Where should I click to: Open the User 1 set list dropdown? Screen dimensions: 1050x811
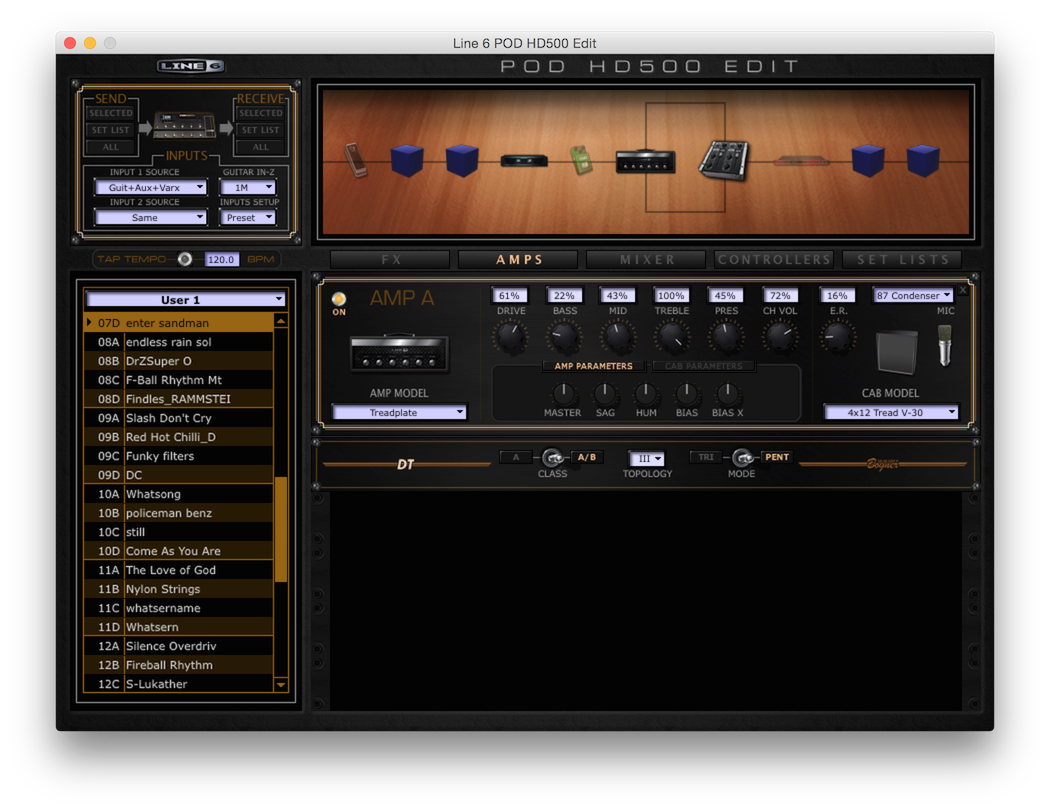[x=185, y=299]
